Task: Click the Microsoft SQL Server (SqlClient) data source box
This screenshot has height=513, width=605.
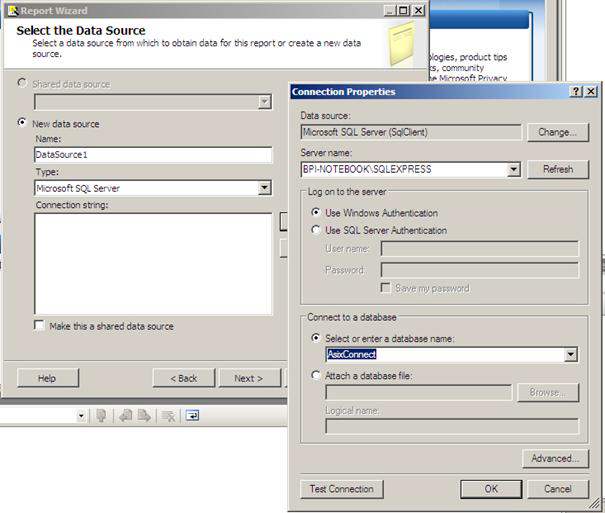Action: pyautogui.click(x=411, y=132)
